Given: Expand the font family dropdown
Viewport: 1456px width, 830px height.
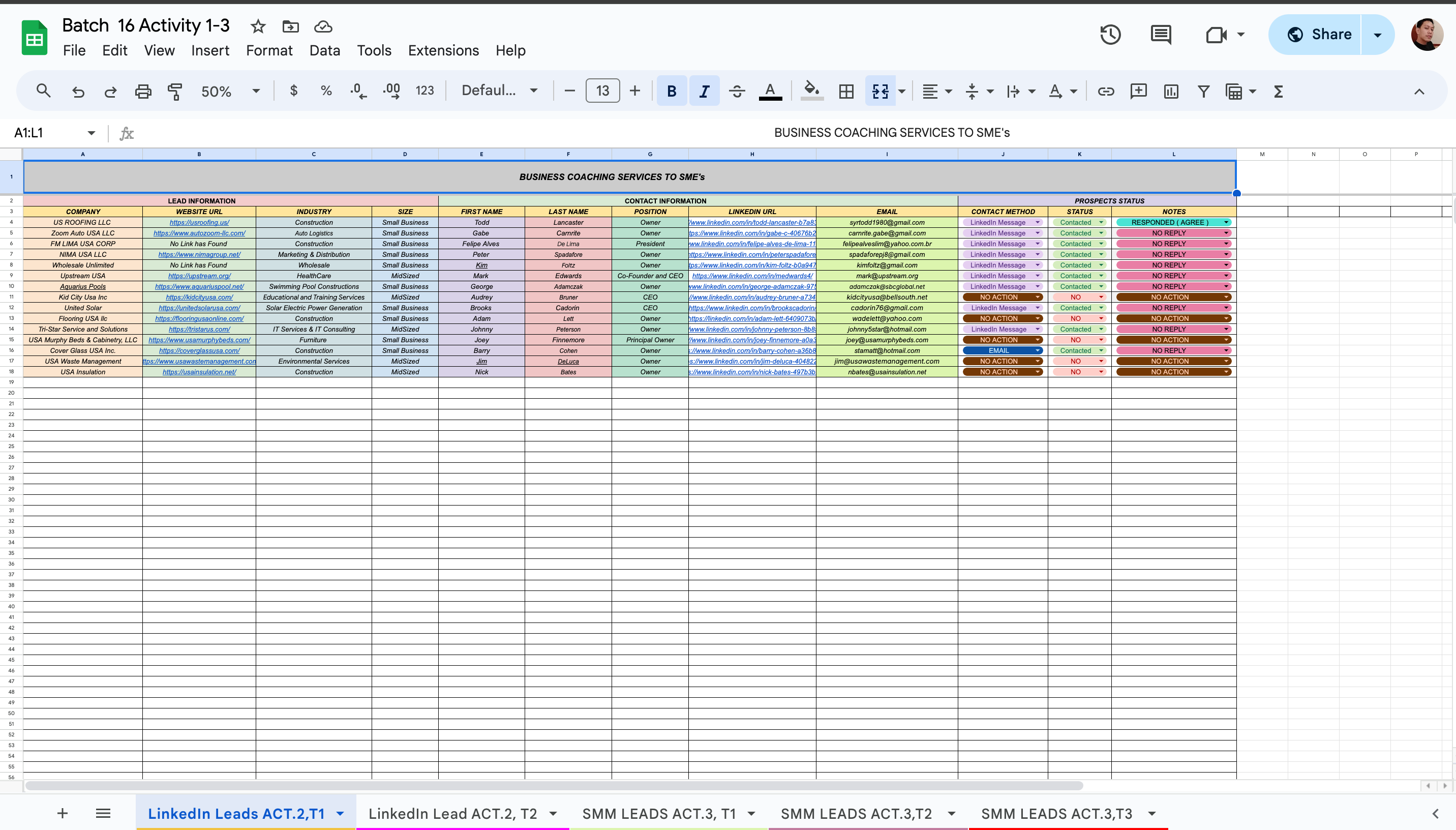Looking at the screenshot, I should (x=500, y=91).
